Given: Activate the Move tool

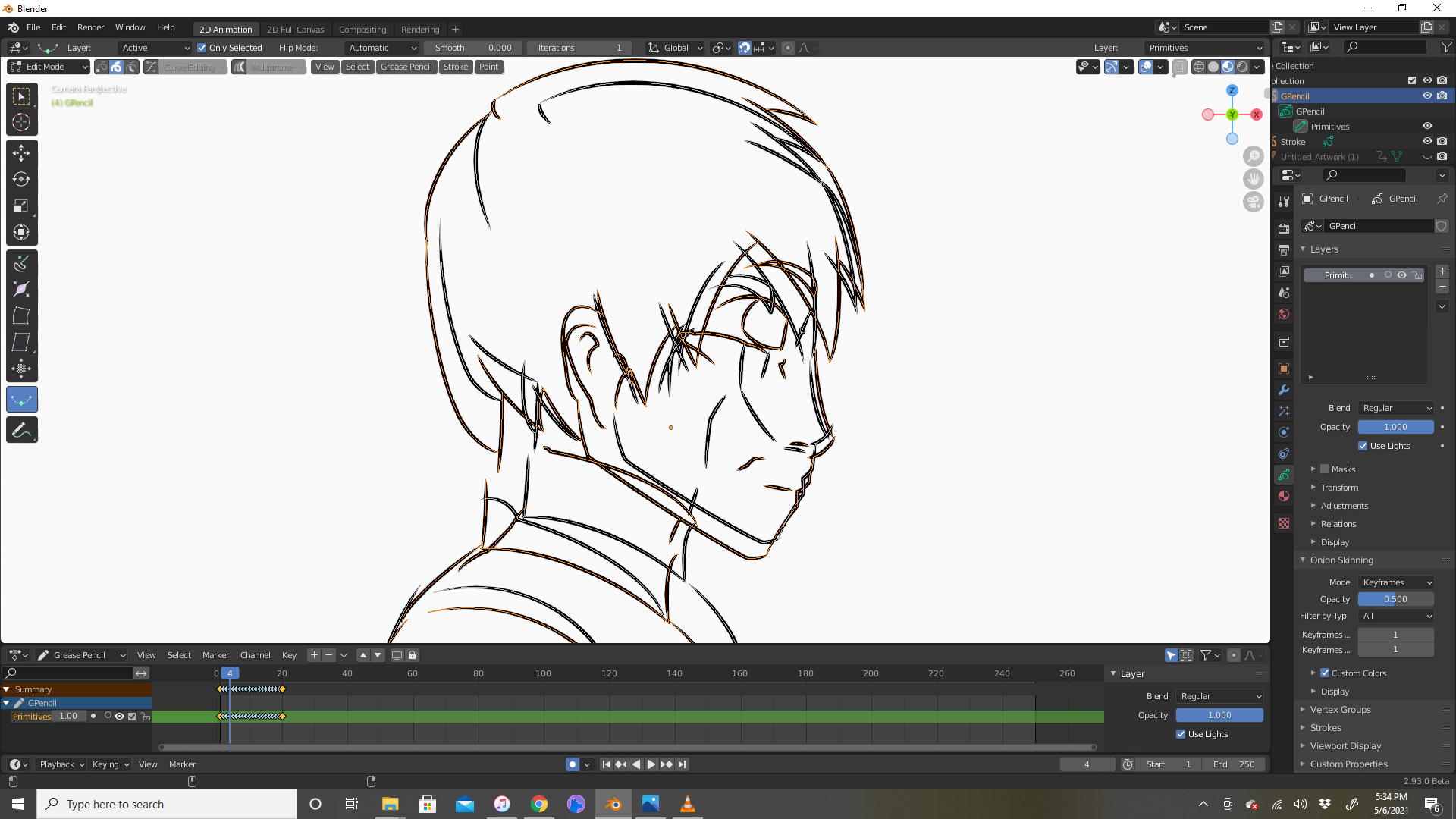Looking at the screenshot, I should pyautogui.click(x=21, y=153).
